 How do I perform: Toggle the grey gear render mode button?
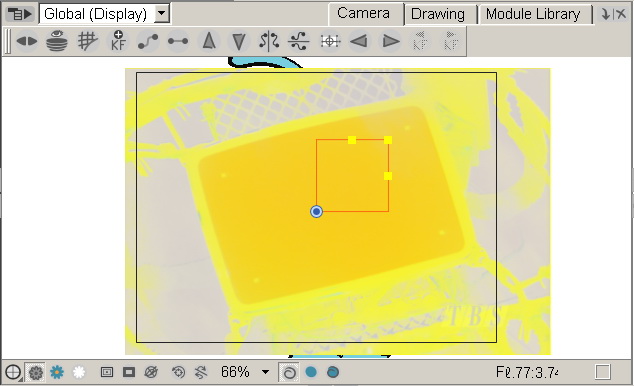36,372
